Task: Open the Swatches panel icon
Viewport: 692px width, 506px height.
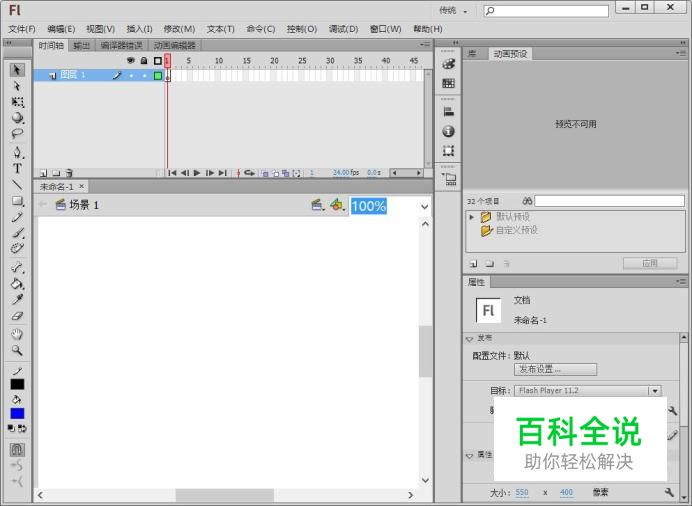Action: [x=448, y=83]
